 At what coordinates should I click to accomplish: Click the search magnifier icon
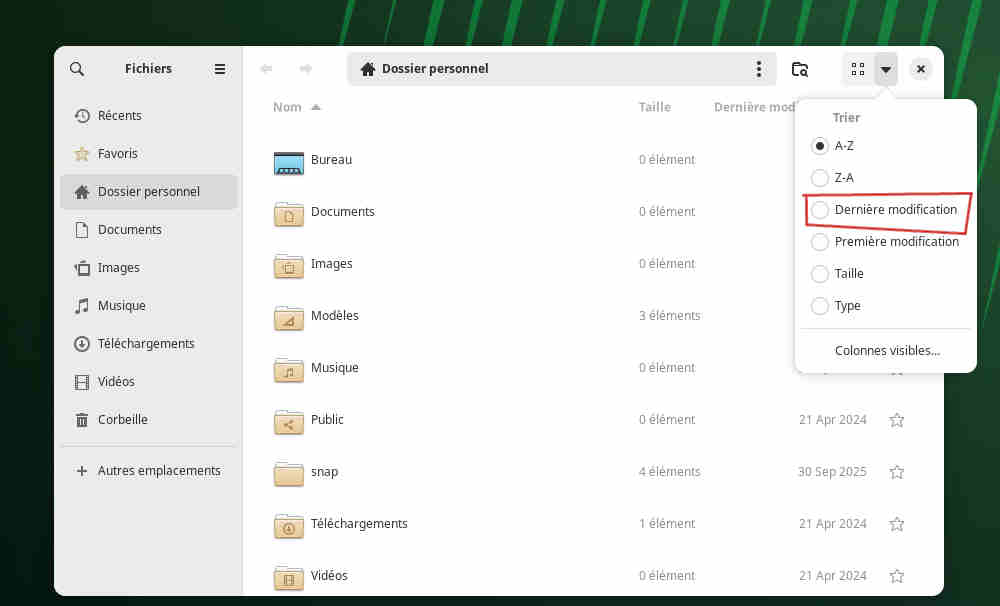[77, 69]
